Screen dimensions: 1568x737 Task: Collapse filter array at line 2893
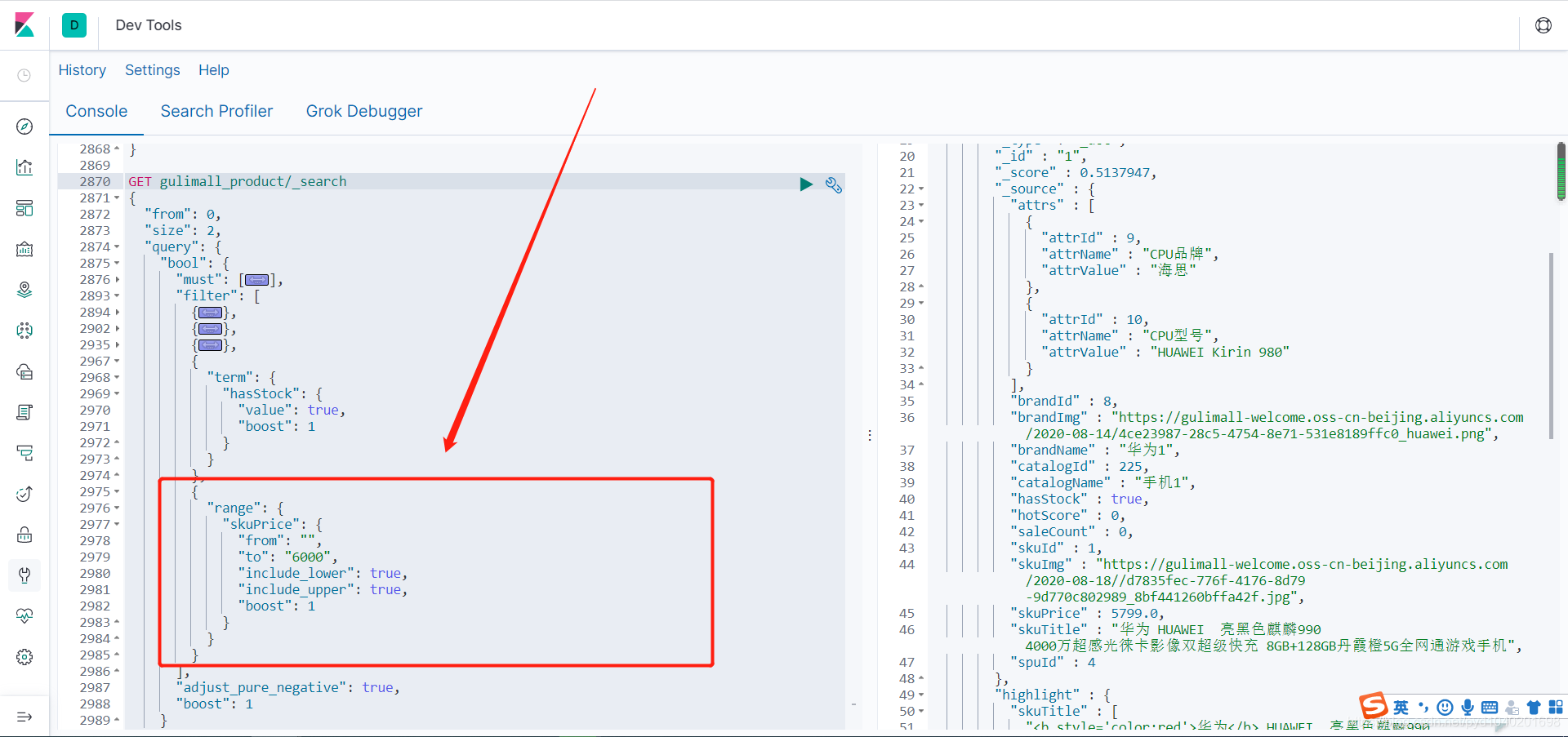(x=117, y=296)
